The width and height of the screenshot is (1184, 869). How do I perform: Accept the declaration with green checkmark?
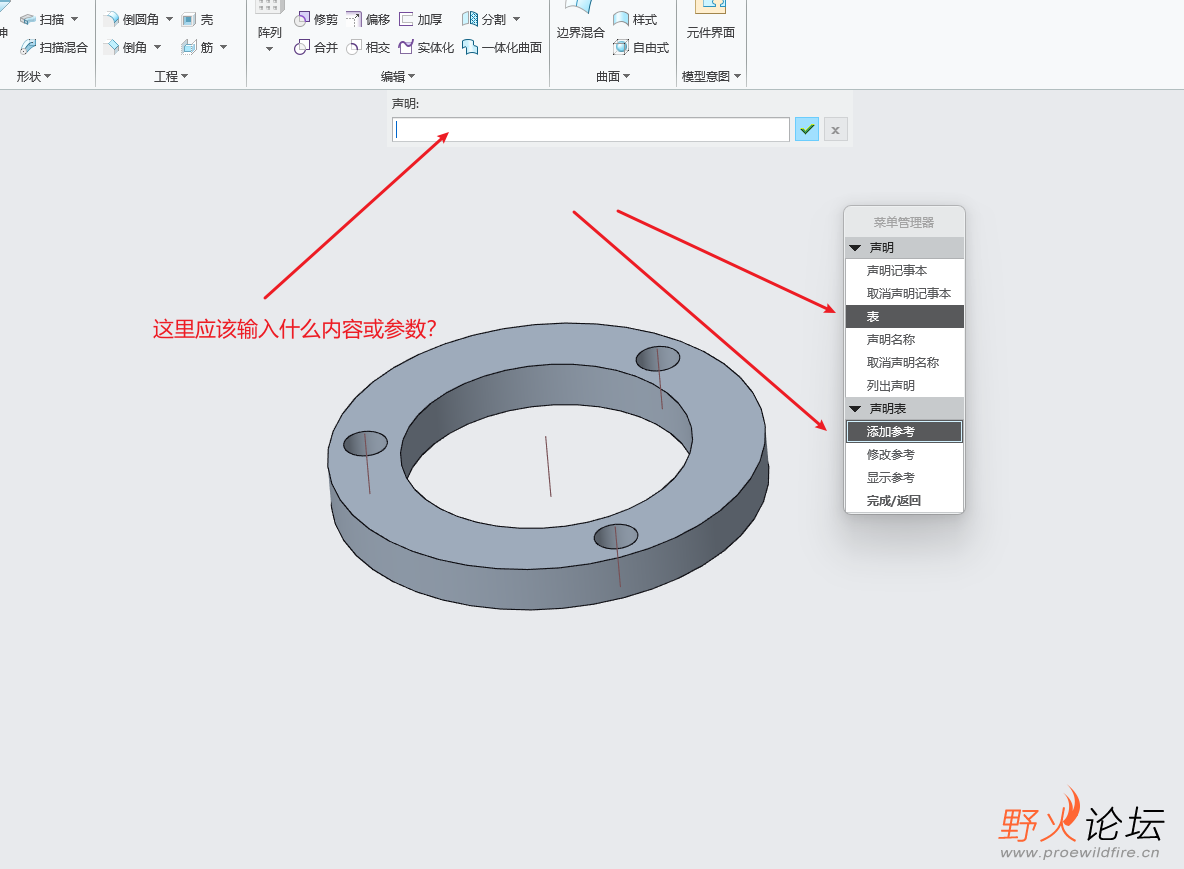807,130
